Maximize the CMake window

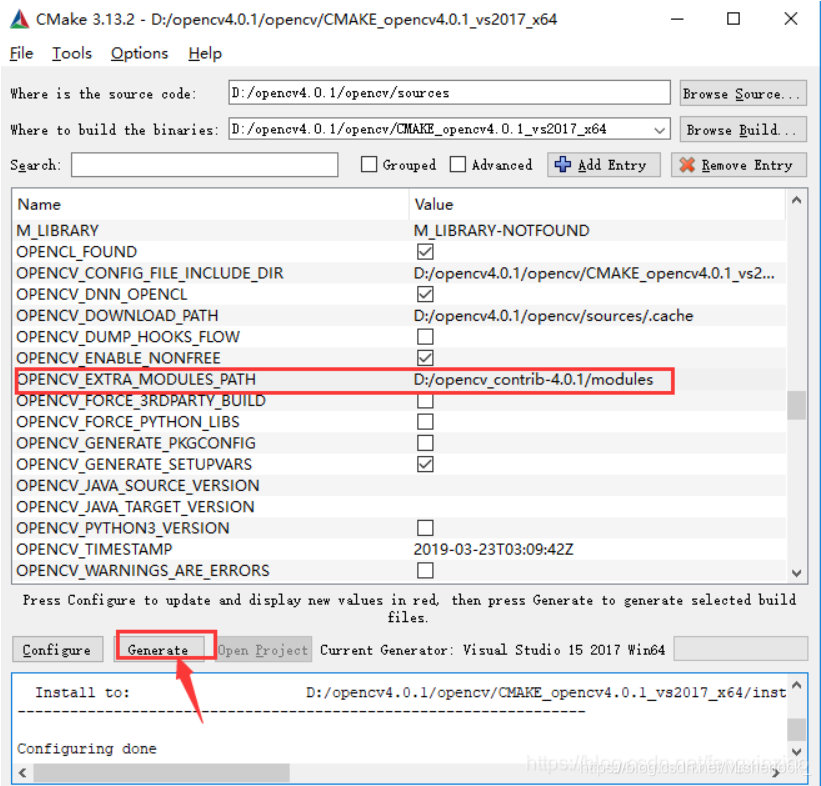click(x=734, y=19)
